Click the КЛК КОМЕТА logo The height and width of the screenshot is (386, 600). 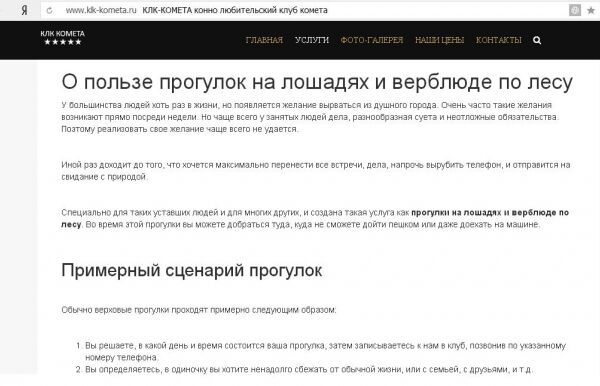pyautogui.click(x=63, y=37)
